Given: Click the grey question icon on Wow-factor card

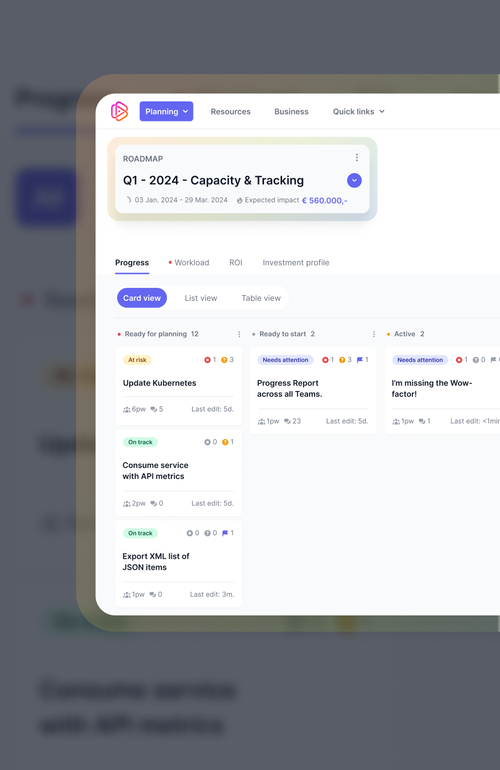Looking at the screenshot, I should pyautogui.click(x=476, y=360).
